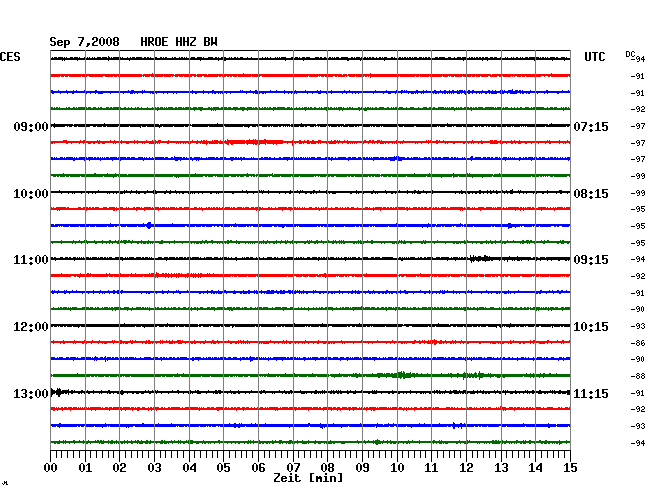This screenshot has width=650, height=494.
Task: Select the '09:00' local time label
Action: (x=31, y=126)
